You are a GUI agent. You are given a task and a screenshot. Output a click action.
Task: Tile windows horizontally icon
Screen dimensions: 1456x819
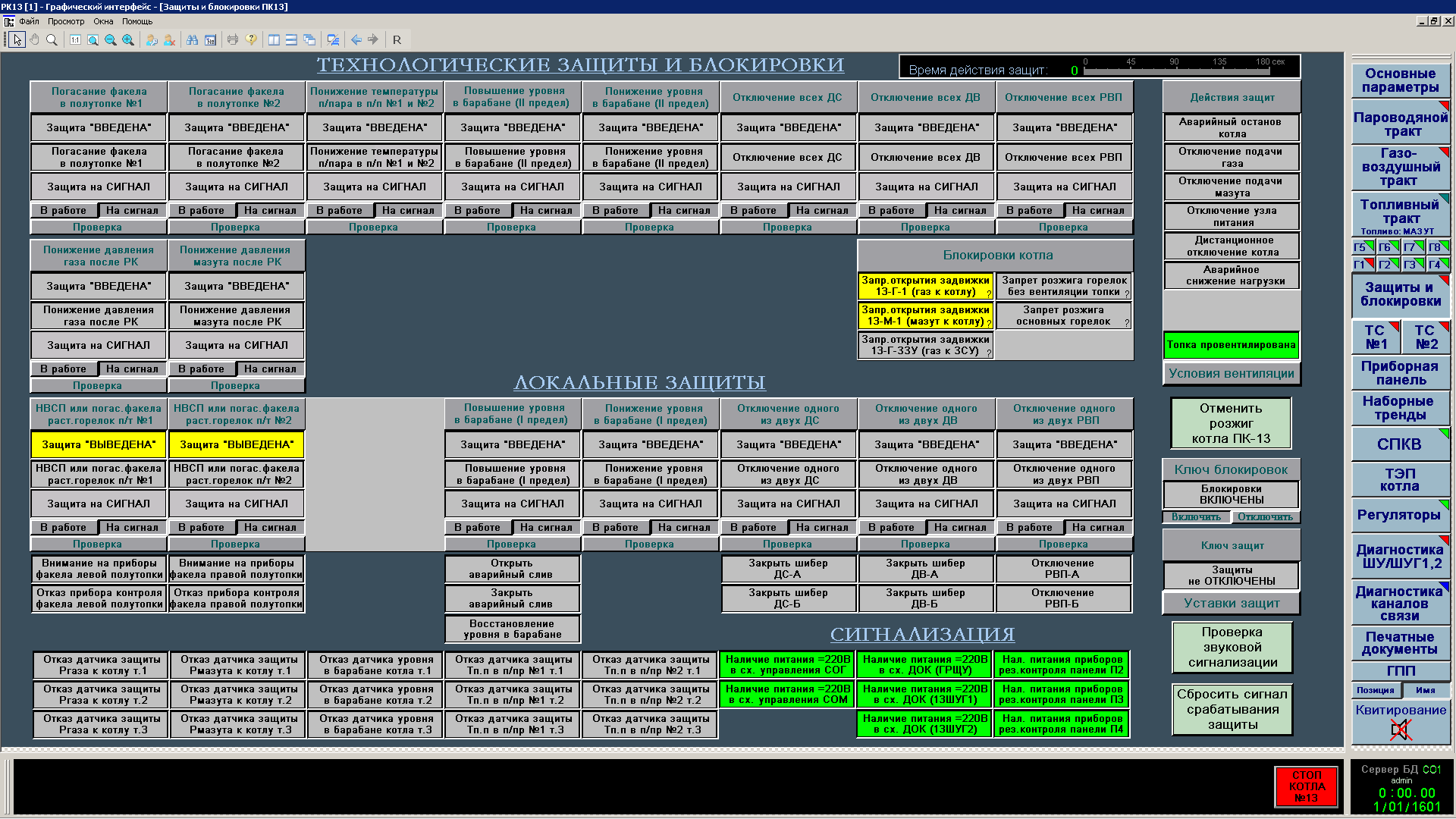pyautogui.click(x=291, y=39)
